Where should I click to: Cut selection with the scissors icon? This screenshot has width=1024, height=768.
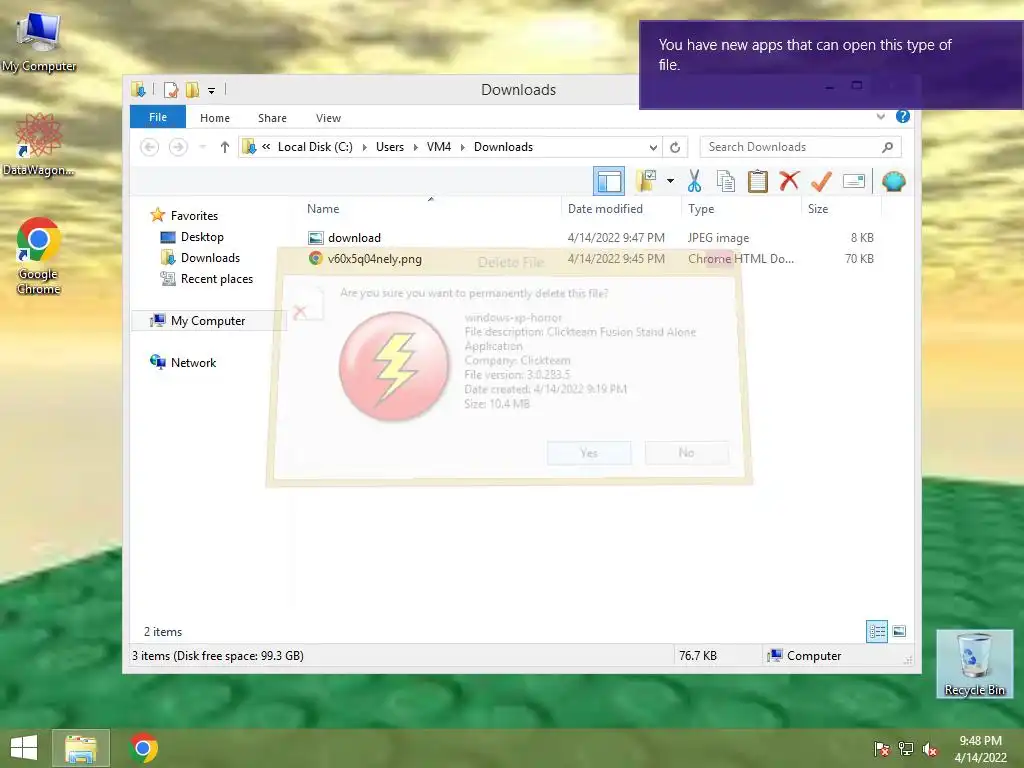[x=694, y=181]
